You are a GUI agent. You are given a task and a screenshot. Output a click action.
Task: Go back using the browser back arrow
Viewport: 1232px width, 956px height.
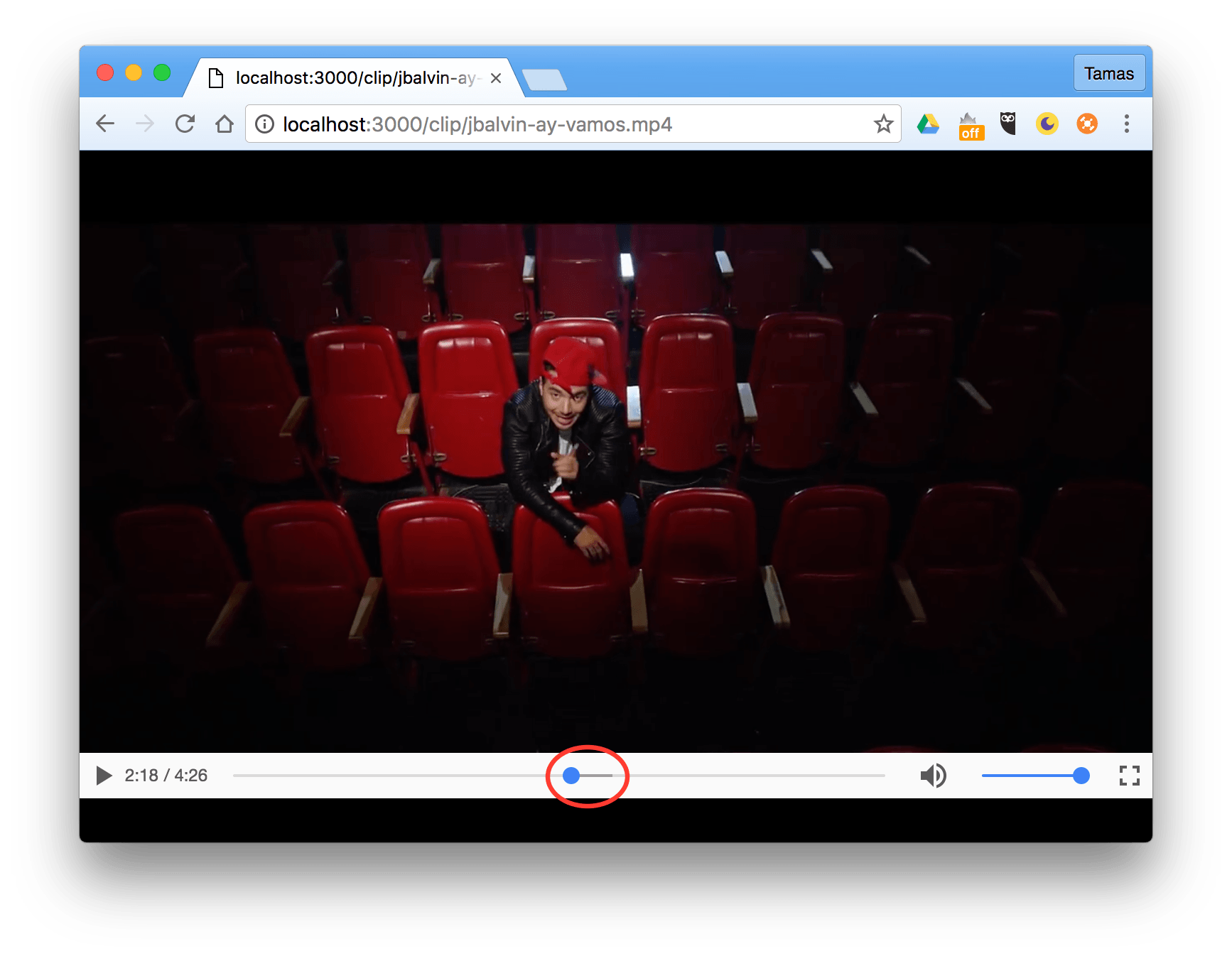[x=105, y=124]
